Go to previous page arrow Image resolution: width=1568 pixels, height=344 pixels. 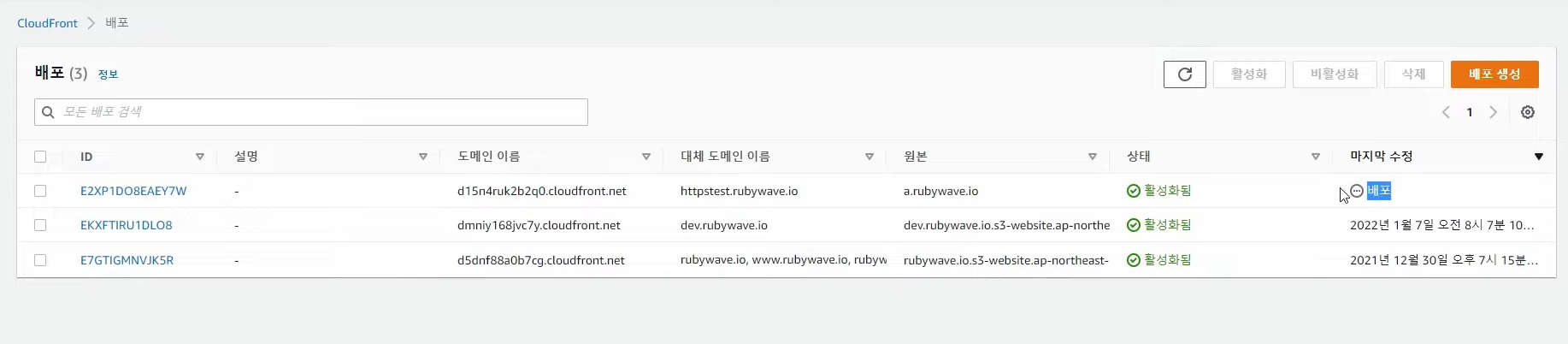coord(1446,112)
